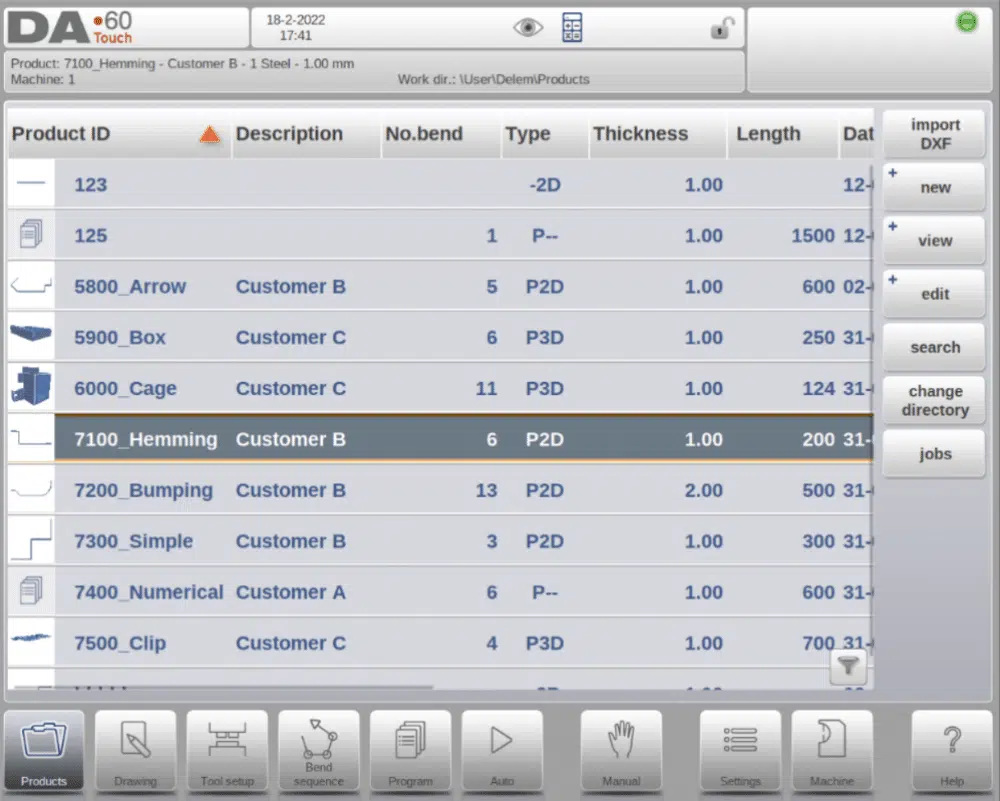1000x801 pixels.
Task: Click the 125 program pages icon
Action: (31, 234)
